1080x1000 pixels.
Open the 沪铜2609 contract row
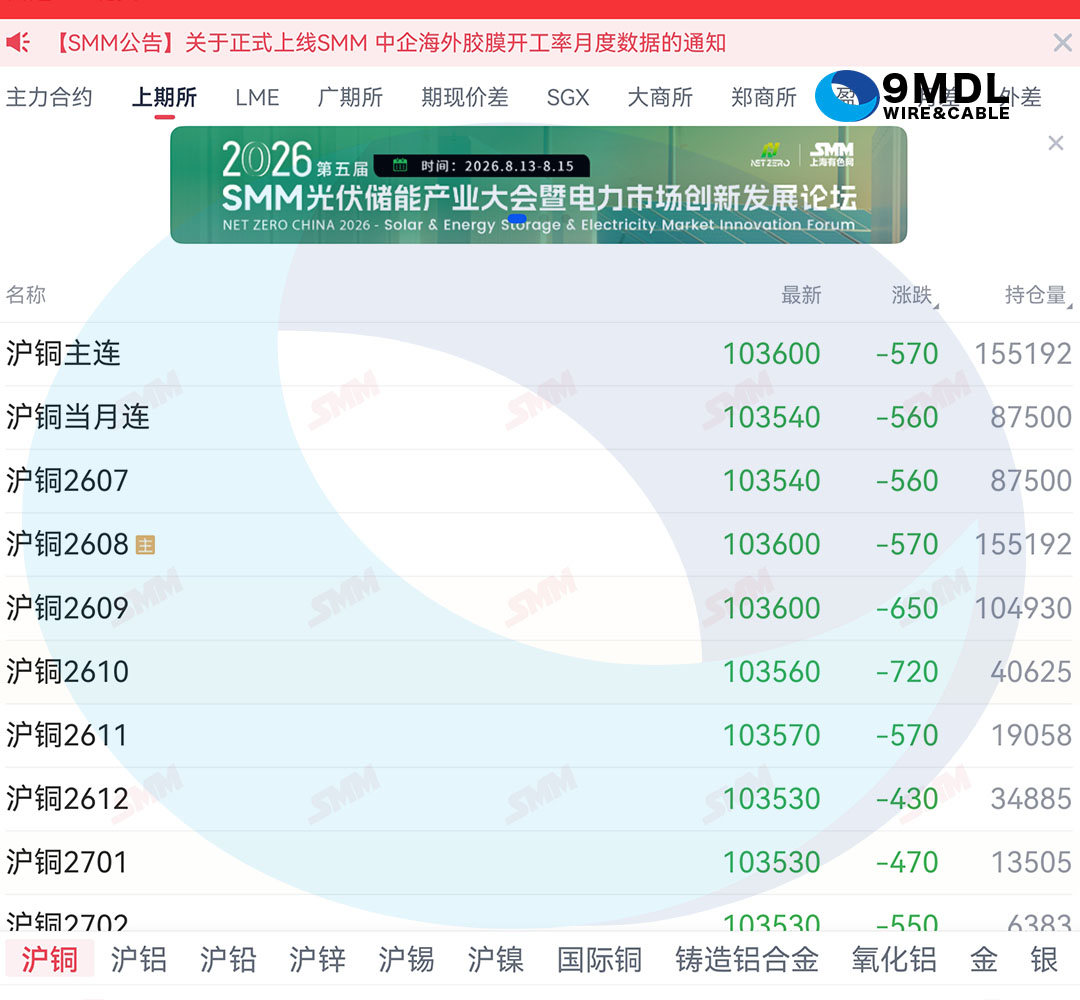539,608
